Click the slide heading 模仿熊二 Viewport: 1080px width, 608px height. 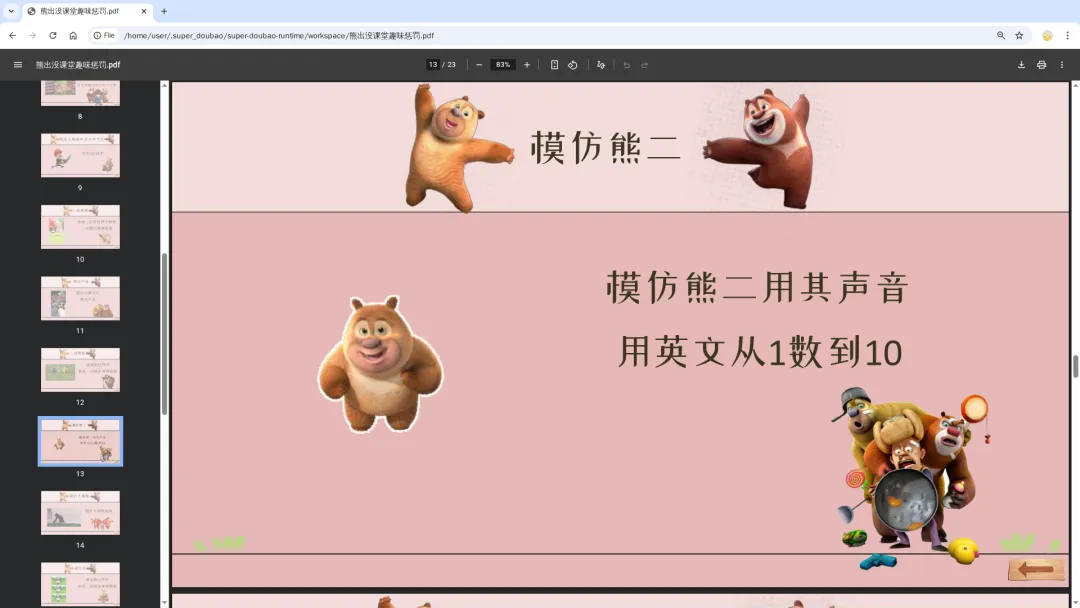pyautogui.click(x=605, y=147)
